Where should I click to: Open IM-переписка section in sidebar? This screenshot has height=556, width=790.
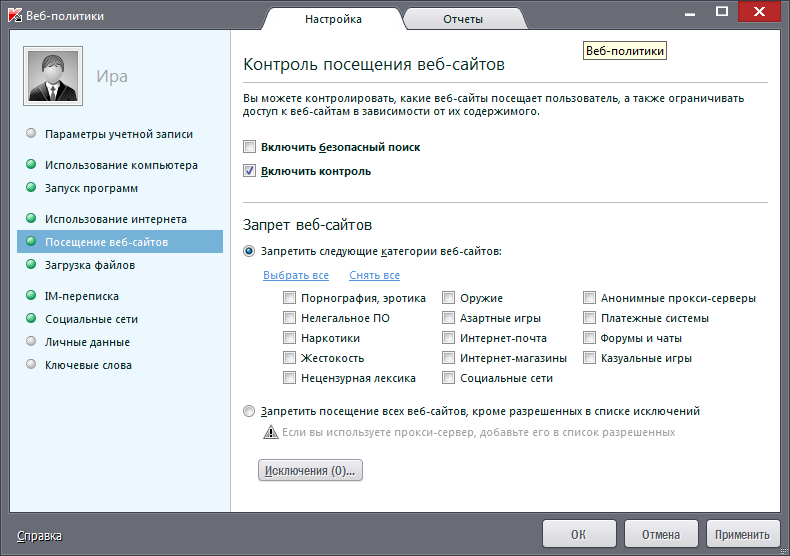(x=81, y=296)
